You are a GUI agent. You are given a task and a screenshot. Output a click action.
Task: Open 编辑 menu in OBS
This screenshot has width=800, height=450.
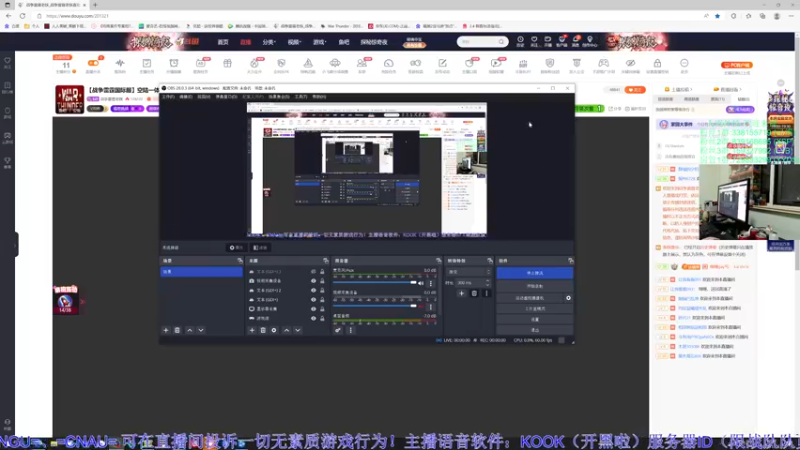point(186,96)
